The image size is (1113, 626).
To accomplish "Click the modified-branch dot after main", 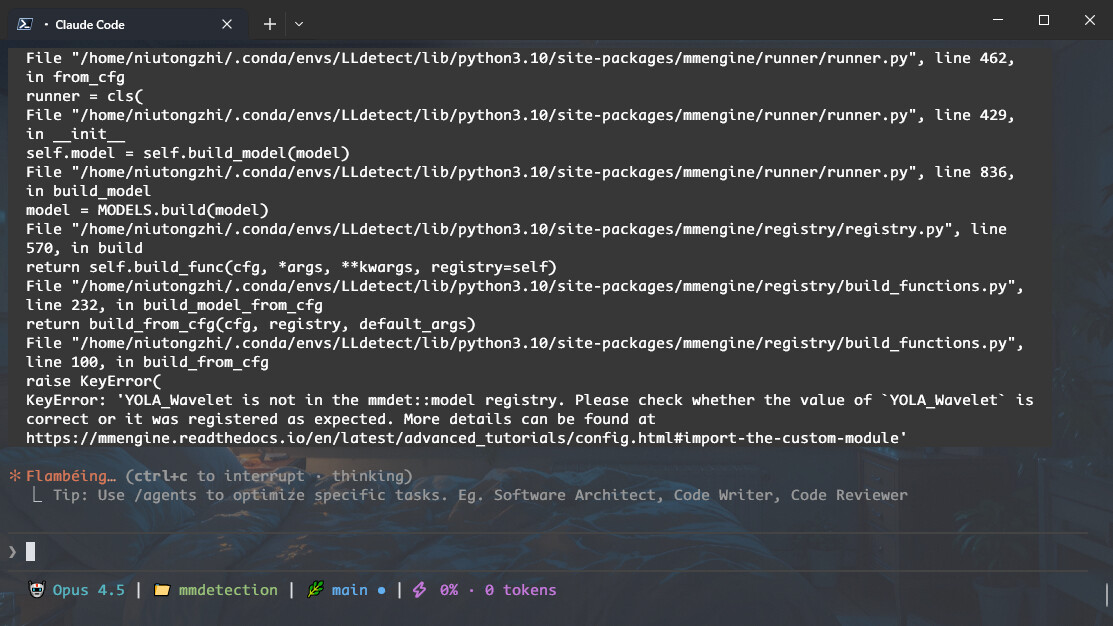I will (x=381, y=591).
